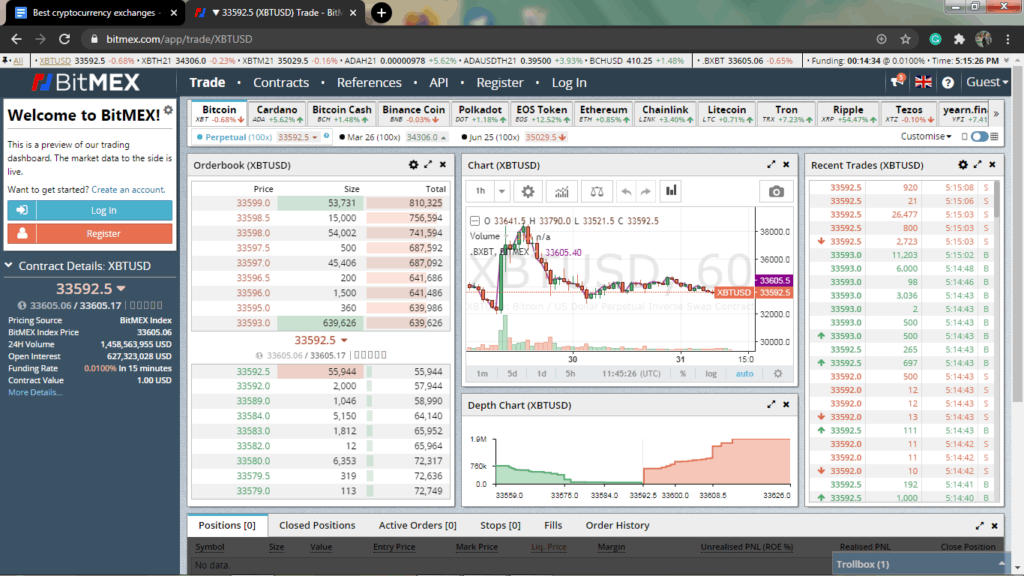Open Chrome extensions puzzle icon

pyautogui.click(x=959, y=39)
